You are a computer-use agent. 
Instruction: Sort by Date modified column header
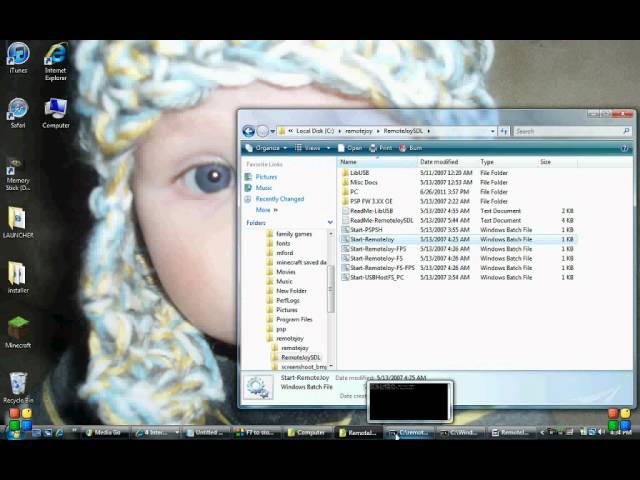[x=447, y=162]
